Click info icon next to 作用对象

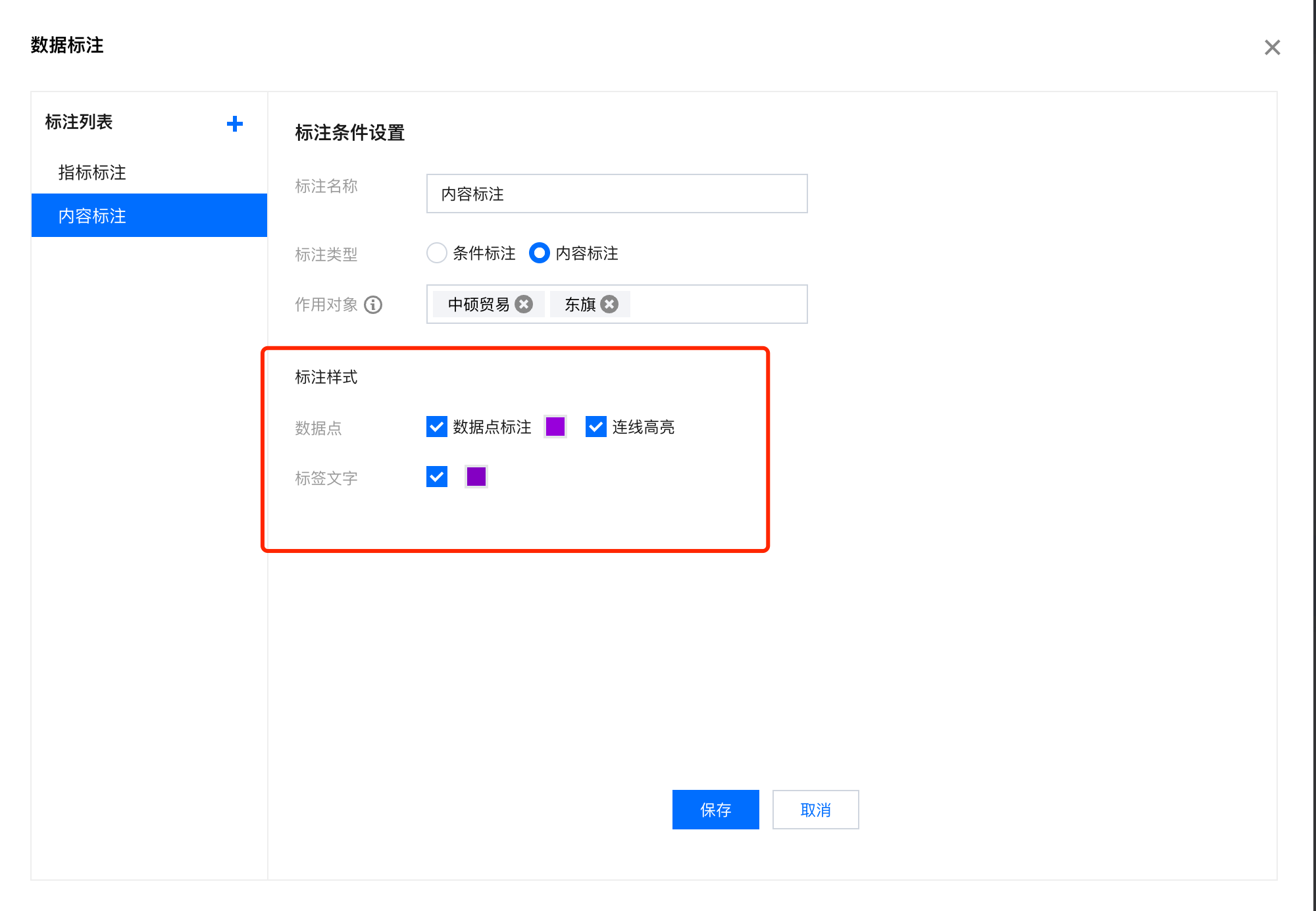[x=373, y=305]
